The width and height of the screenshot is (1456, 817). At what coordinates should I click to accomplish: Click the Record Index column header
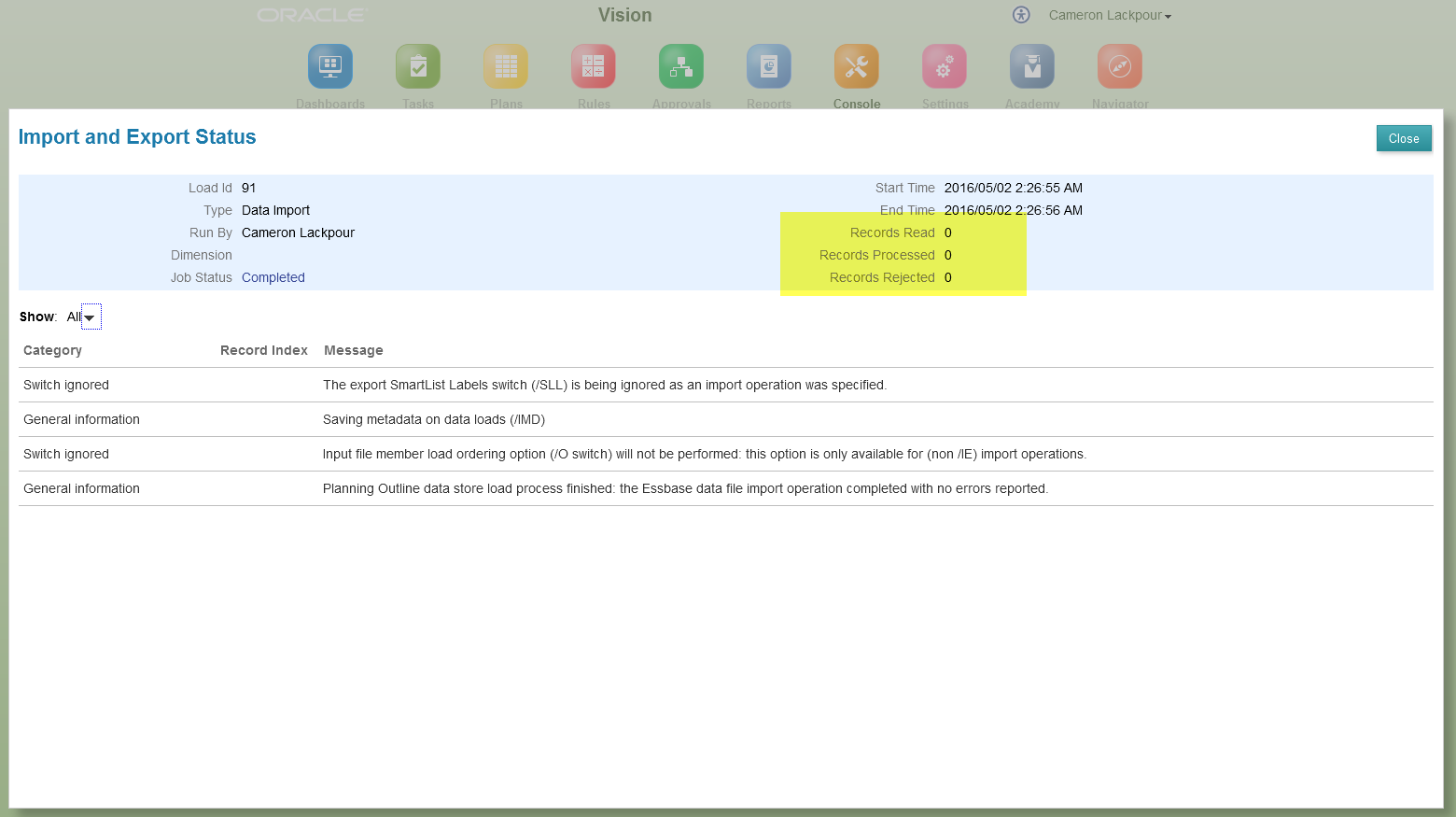(264, 350)
